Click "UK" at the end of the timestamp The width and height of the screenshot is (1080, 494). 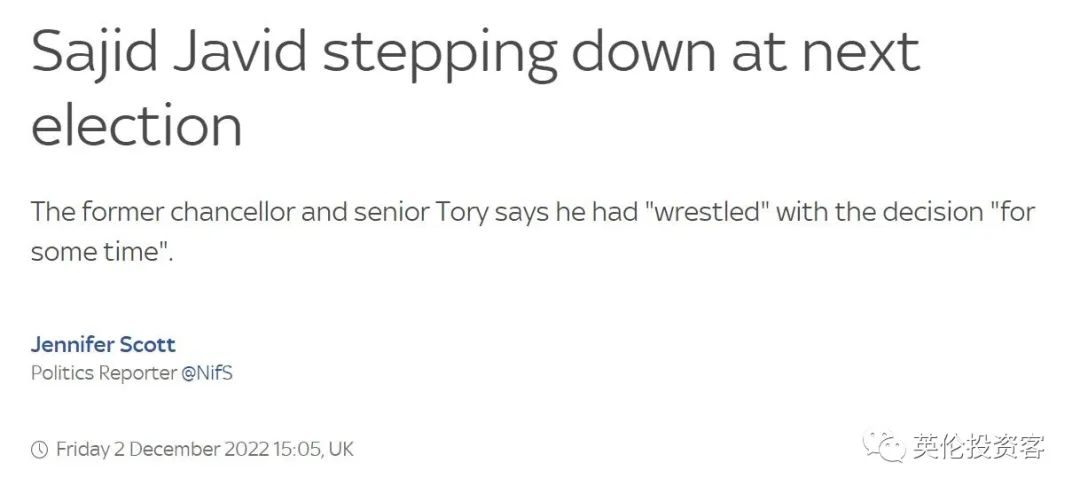pyautogui.click(x=341, y=449)
